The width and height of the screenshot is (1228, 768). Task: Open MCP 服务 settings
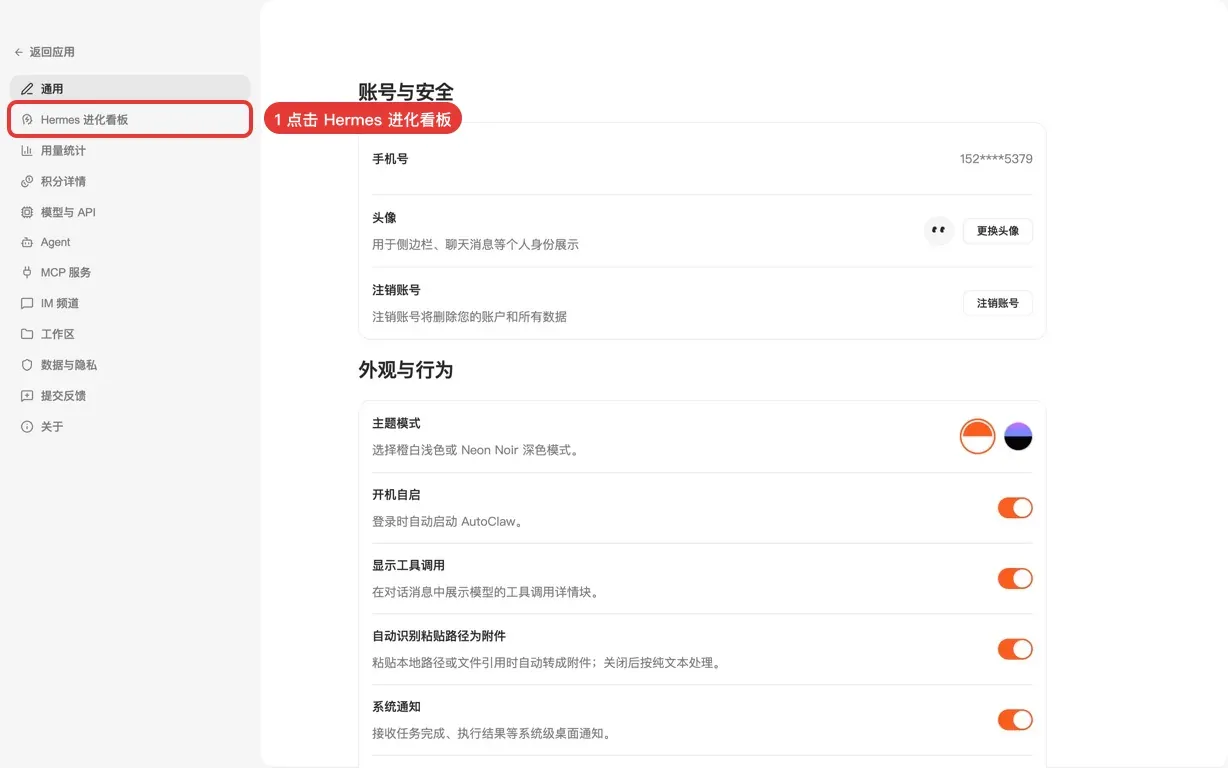tap(130, 272)
